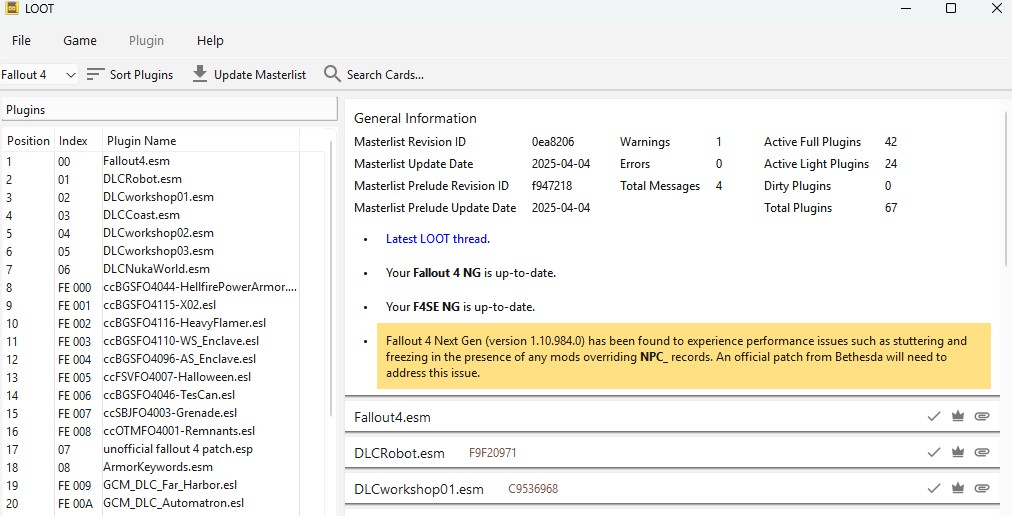1012x516 pixels.
Task: Open the Help menu
Action: 210,40
